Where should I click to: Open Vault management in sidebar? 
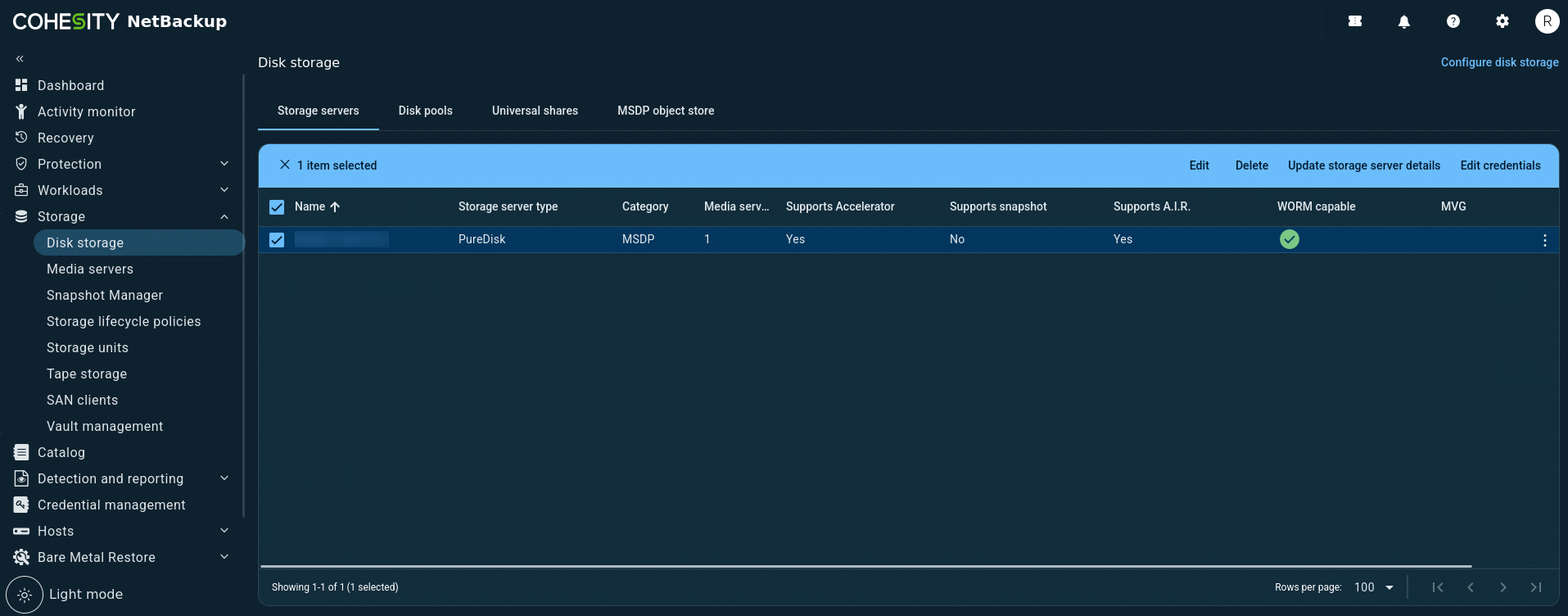(x=105, y=426)
